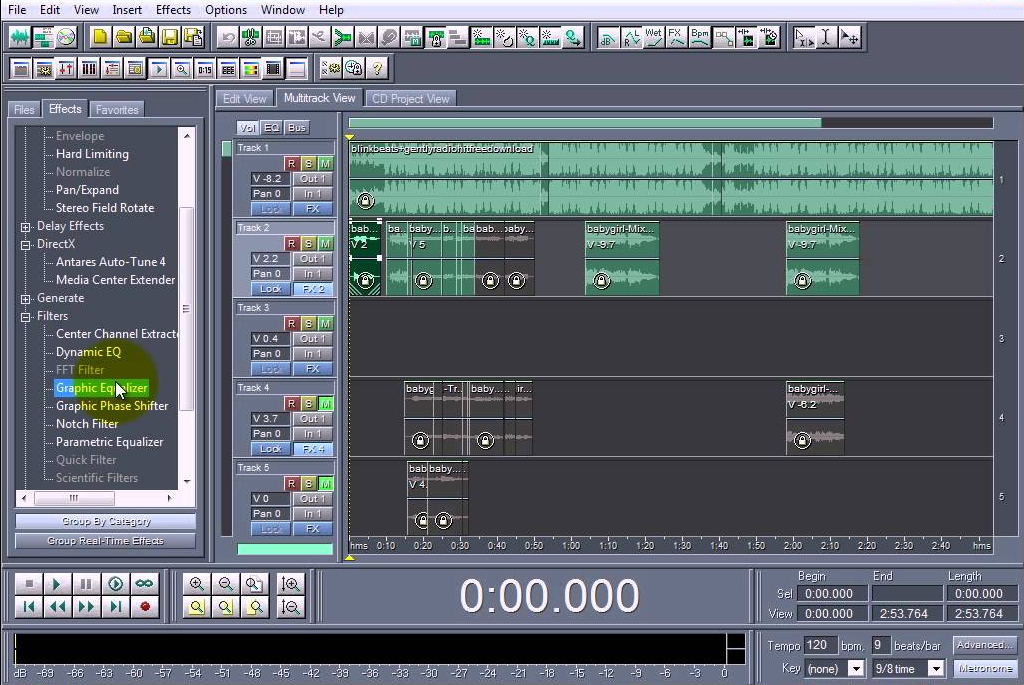Select the Time Selection tool
This screenshot has width=1024, height=685.
coord(827,37)
